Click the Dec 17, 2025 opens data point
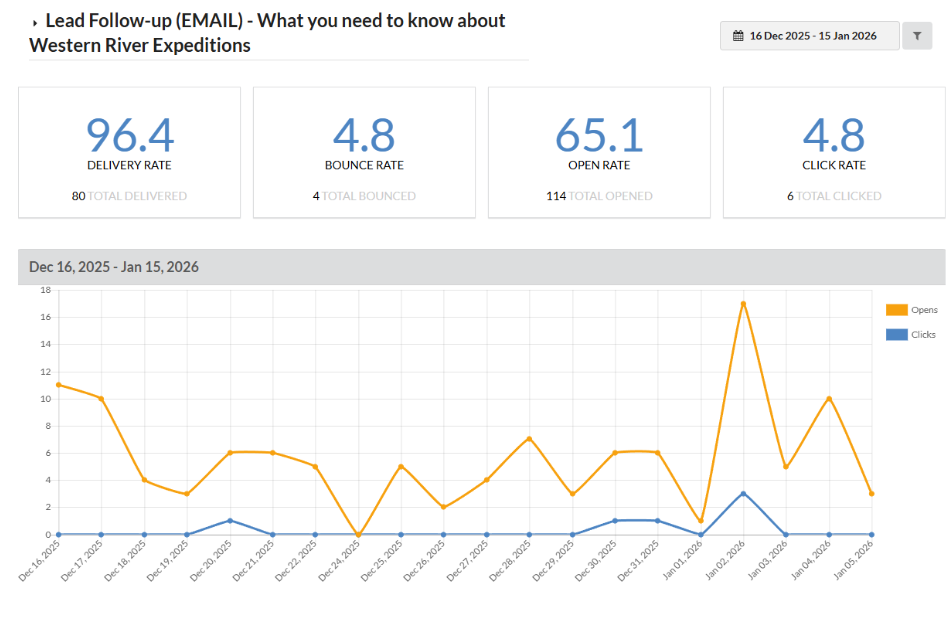The height and width of the screenshot is (638, 948). point(101,399)
